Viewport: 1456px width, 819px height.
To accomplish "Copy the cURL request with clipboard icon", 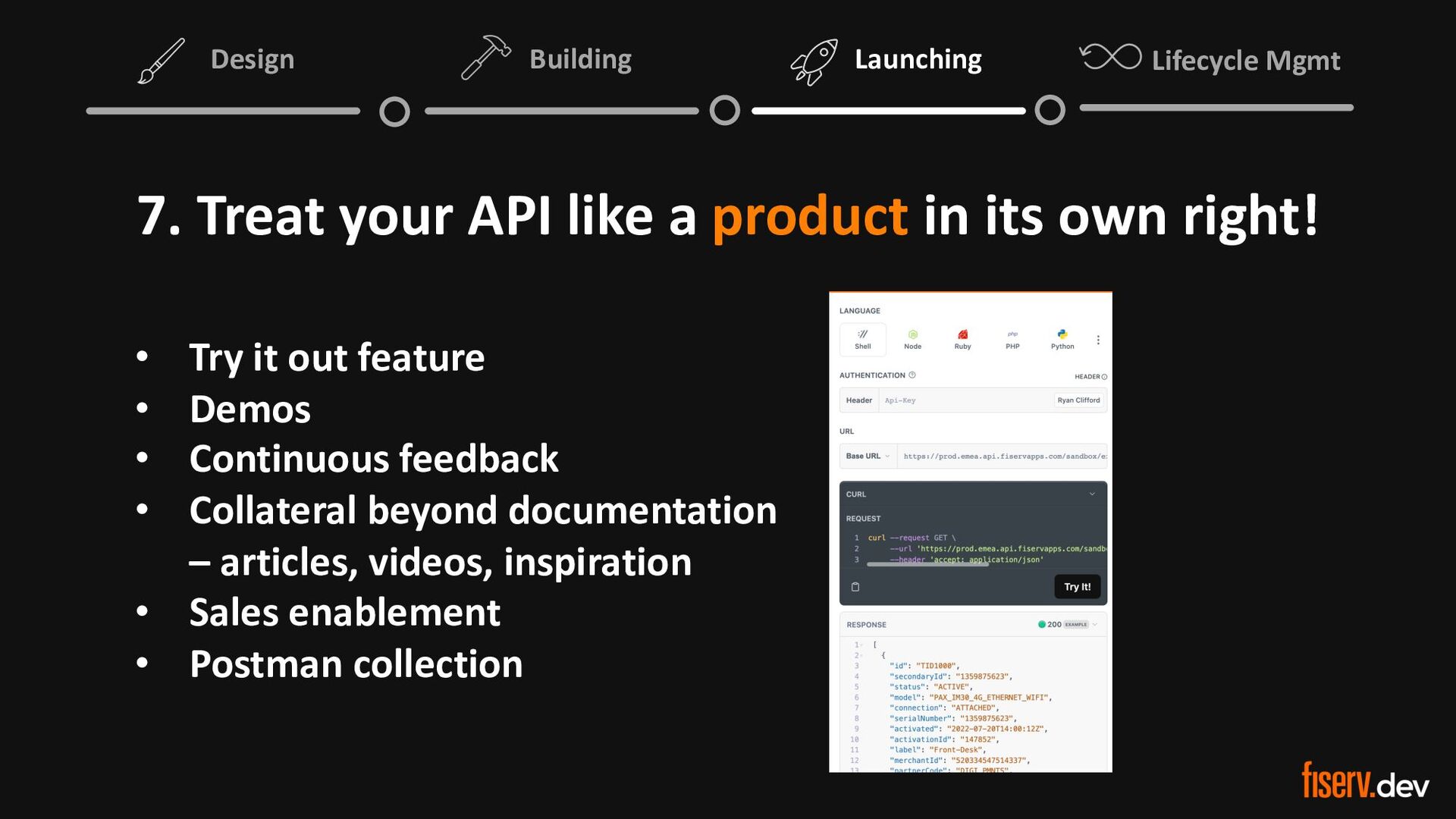I will 855,587.
